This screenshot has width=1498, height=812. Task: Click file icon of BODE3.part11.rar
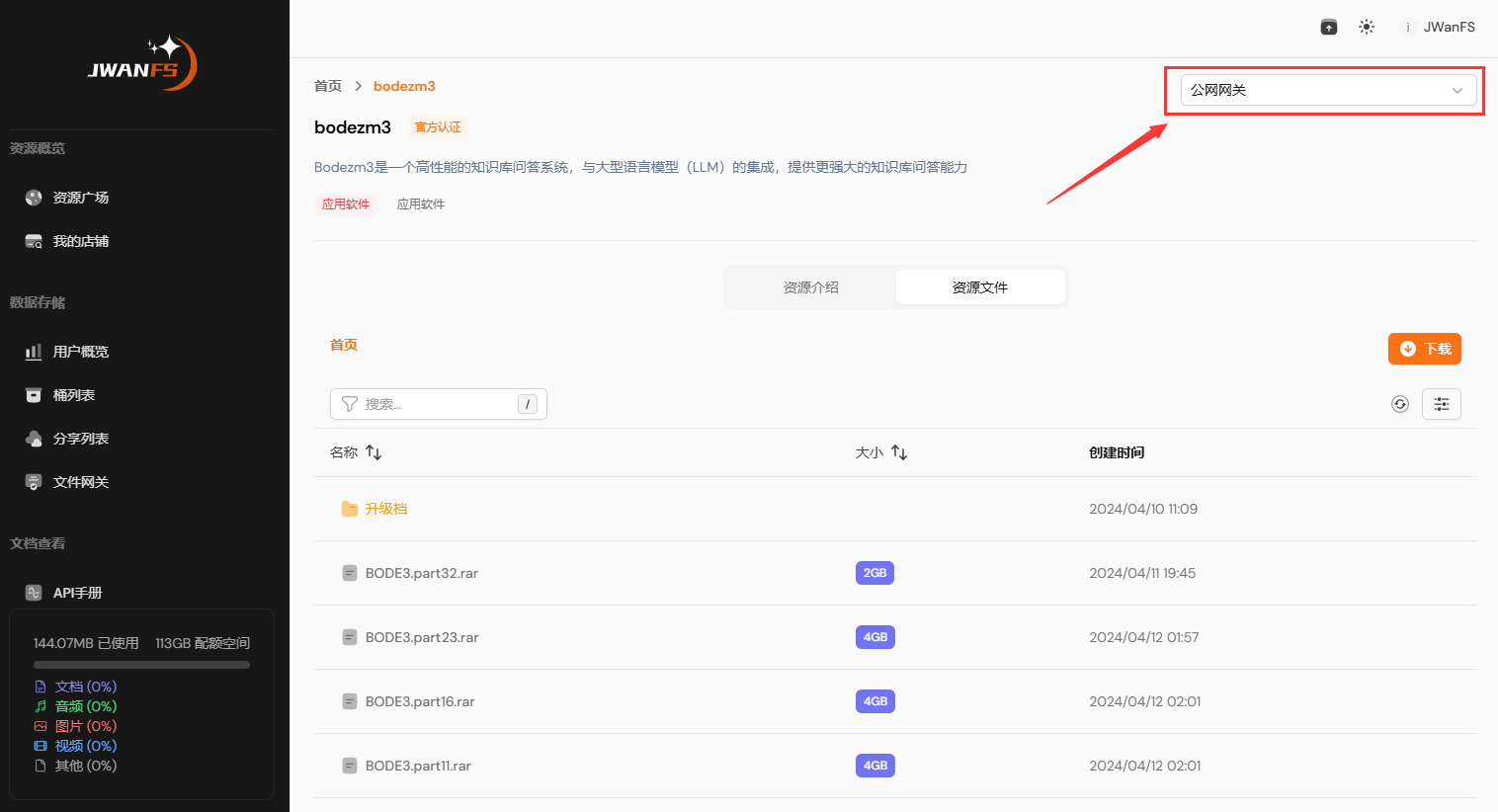[349, 766]
